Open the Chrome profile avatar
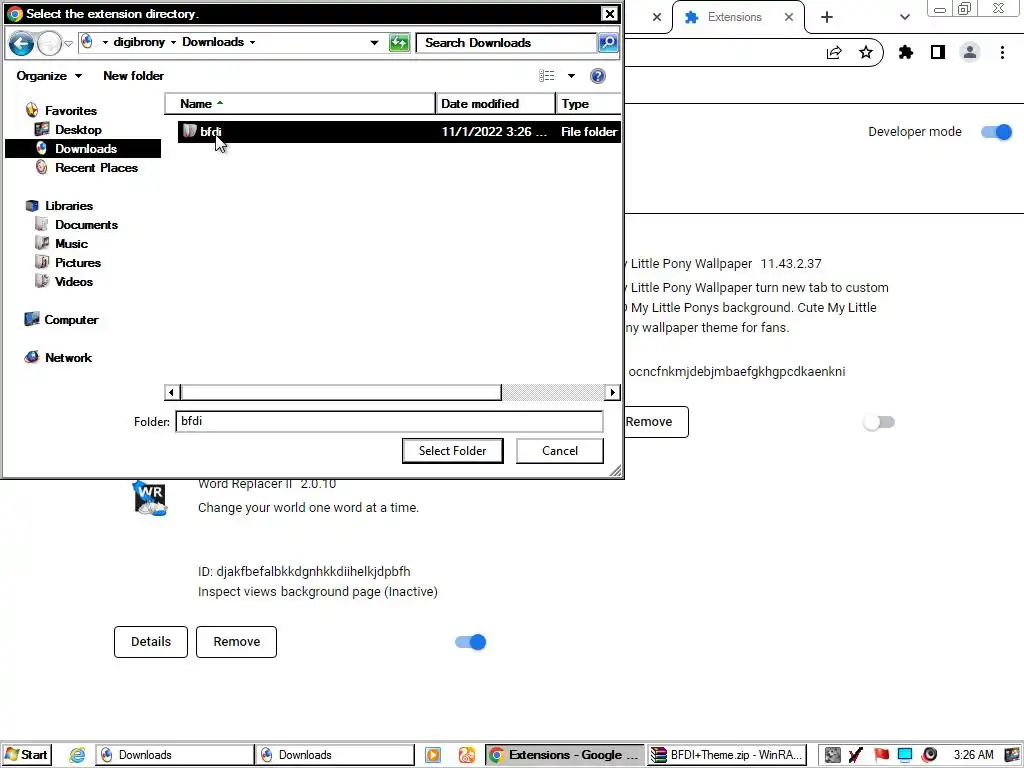The image size is (1024, 768). [x=970, y=52]
